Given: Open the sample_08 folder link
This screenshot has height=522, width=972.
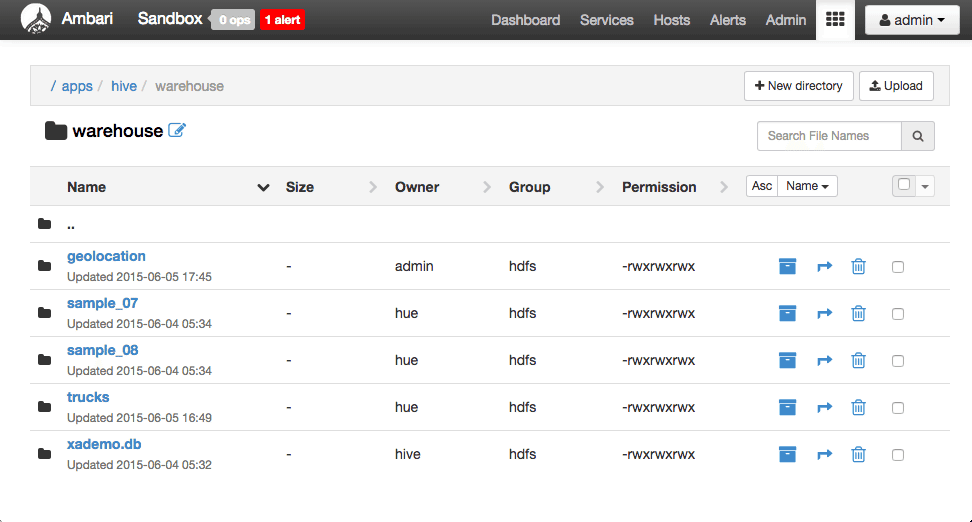Looking at the screenshot, I should pyautogui.click(x=102, y=350).
